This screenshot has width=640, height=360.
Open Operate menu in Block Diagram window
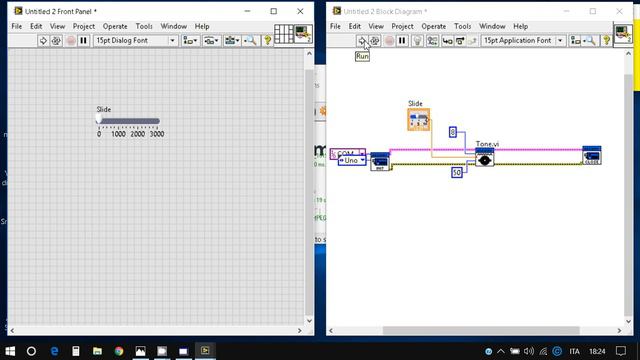click(433, 26)
